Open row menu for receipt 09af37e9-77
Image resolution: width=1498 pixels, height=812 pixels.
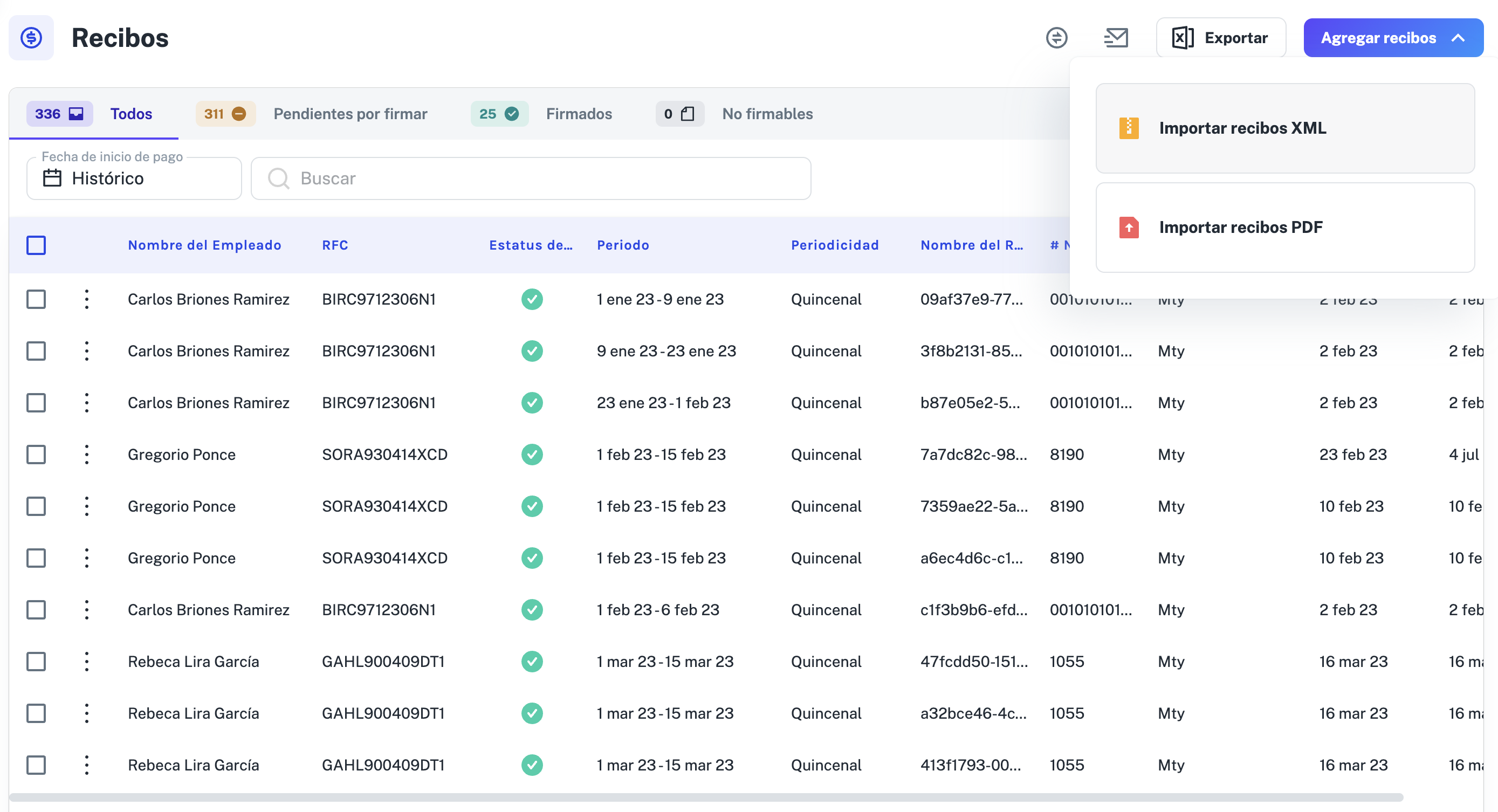pos(87,300)
